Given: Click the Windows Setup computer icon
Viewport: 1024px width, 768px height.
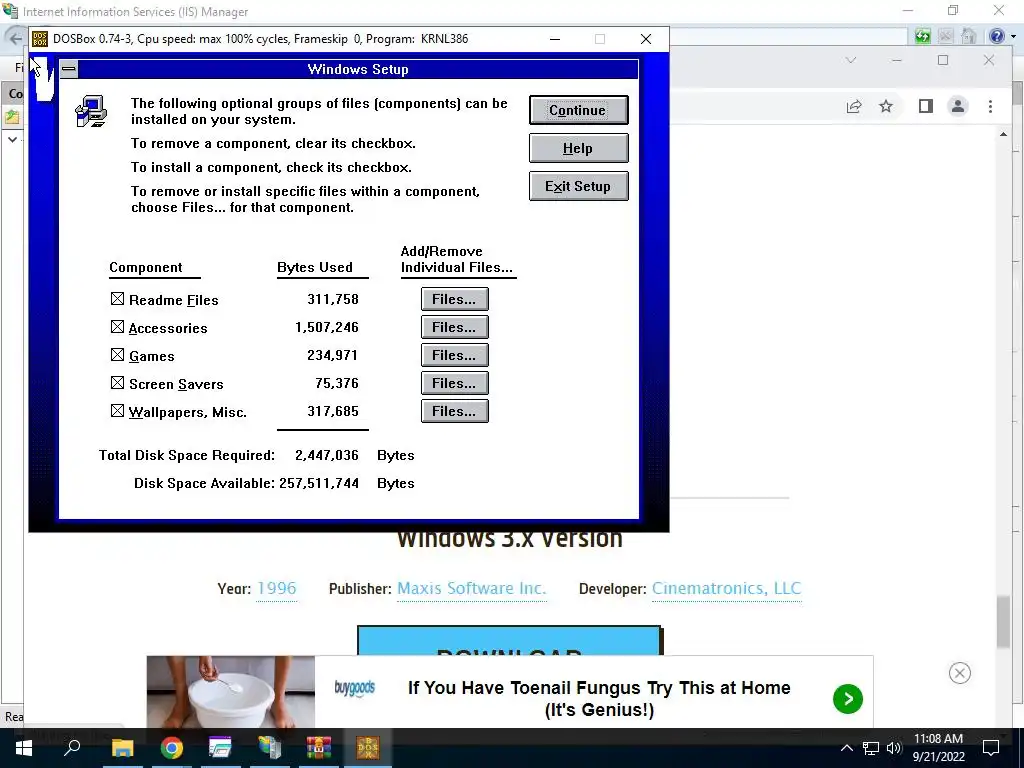Looking at the screenshot, I should pos(91,111).
